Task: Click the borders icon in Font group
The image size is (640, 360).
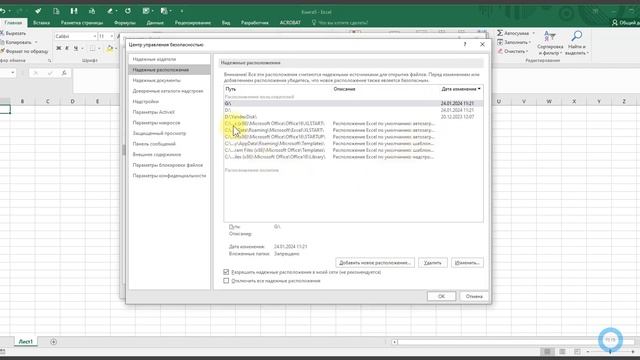Action: [92, 49]
